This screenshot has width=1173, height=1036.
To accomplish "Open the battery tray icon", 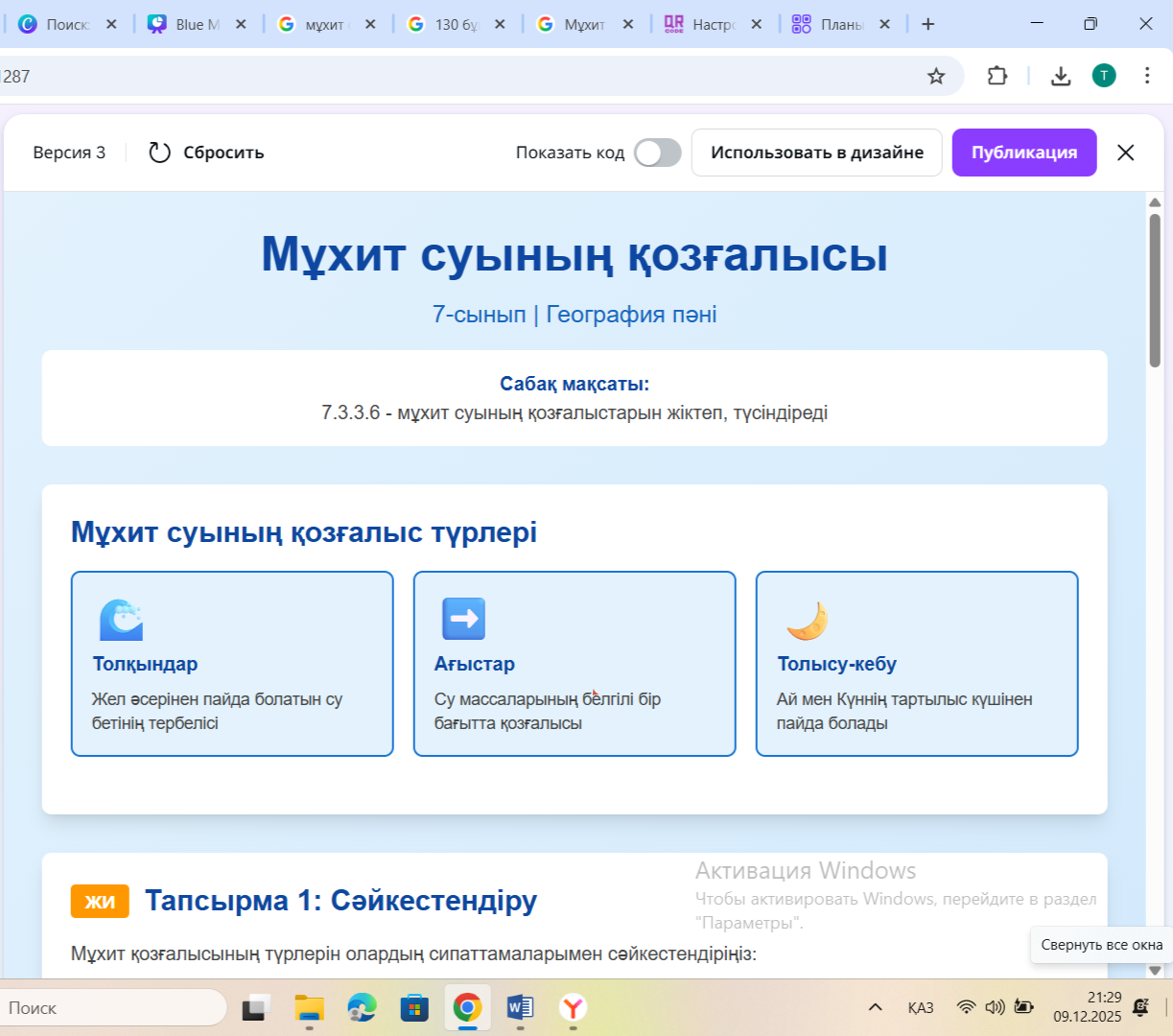I will click(1024, 1007).
